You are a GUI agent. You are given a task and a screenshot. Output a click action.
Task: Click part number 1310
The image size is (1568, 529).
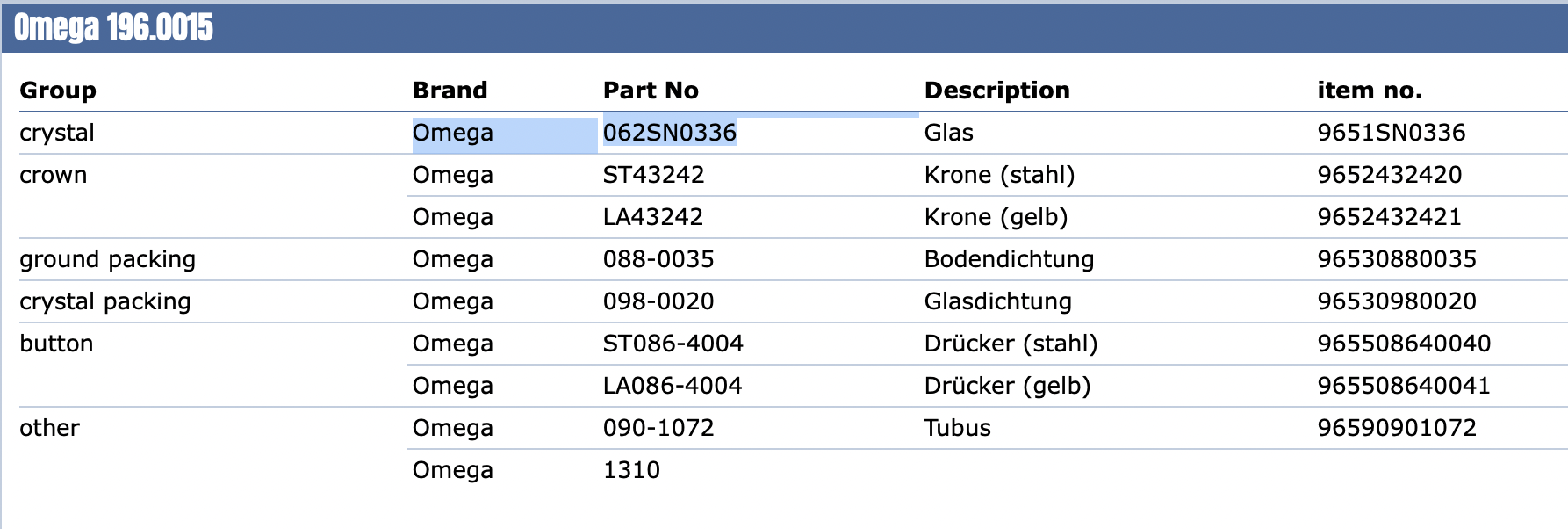pyautogui.click(x=631, y=470)
